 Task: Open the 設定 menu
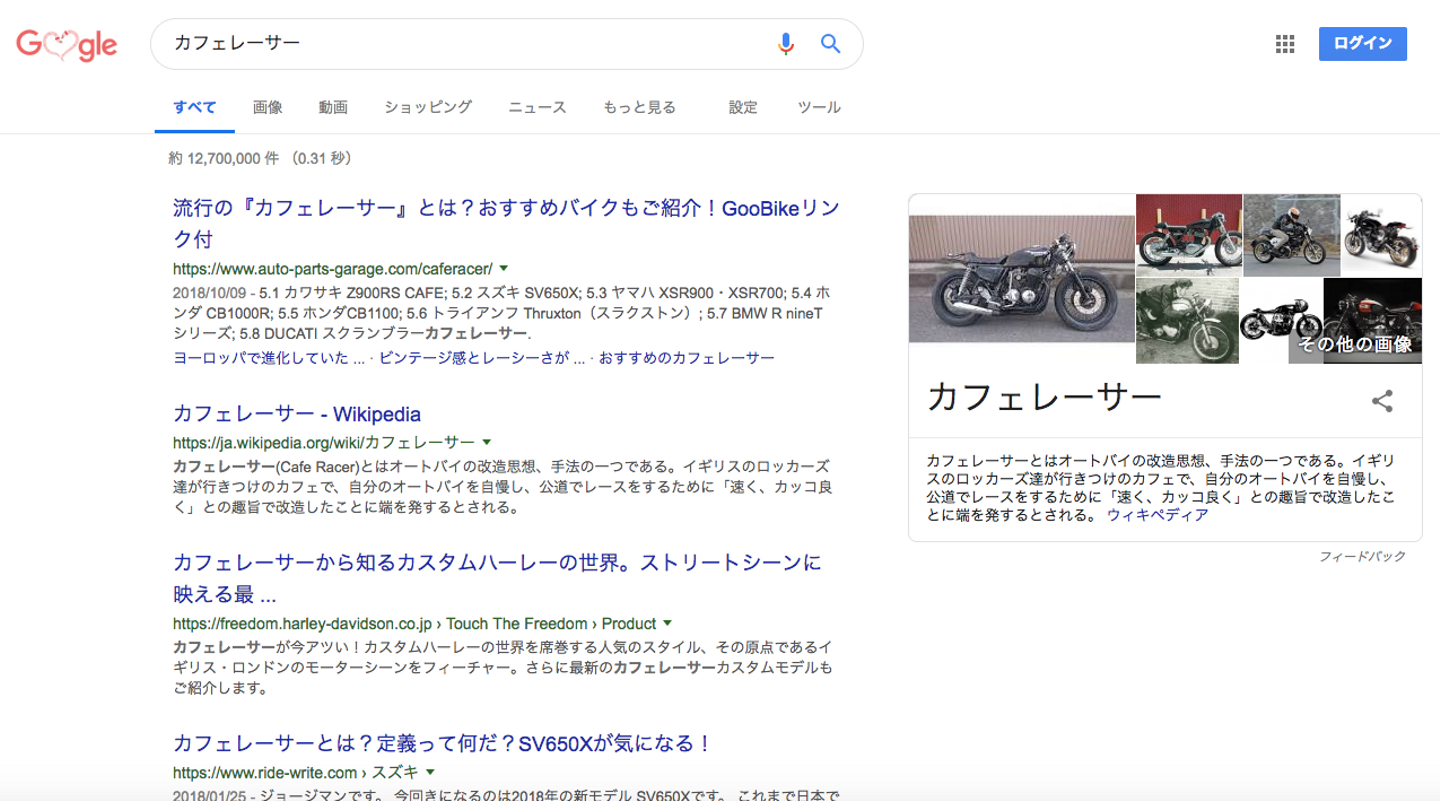[743, 107]
